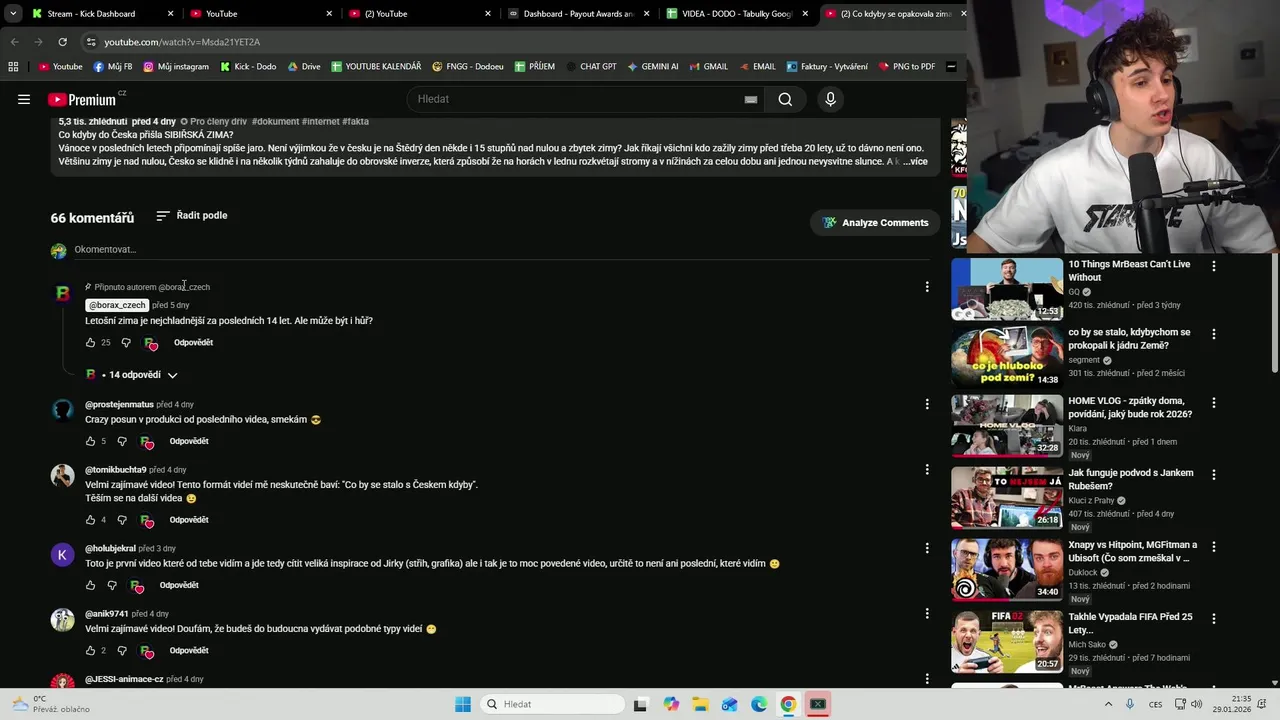This screenshot has width=1280, height=720.
Task: Start voice search with microphone icon
Action: point(830,99)
